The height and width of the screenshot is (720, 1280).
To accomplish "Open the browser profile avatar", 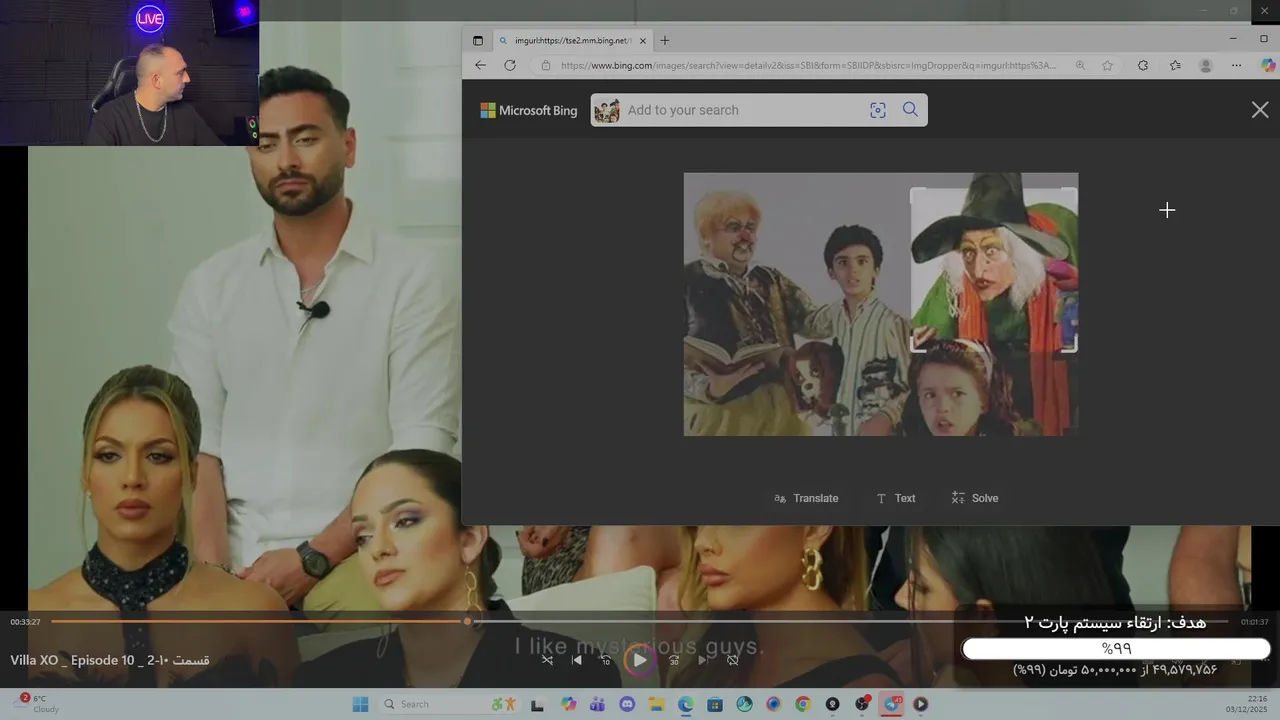I will click(1206, 65).
